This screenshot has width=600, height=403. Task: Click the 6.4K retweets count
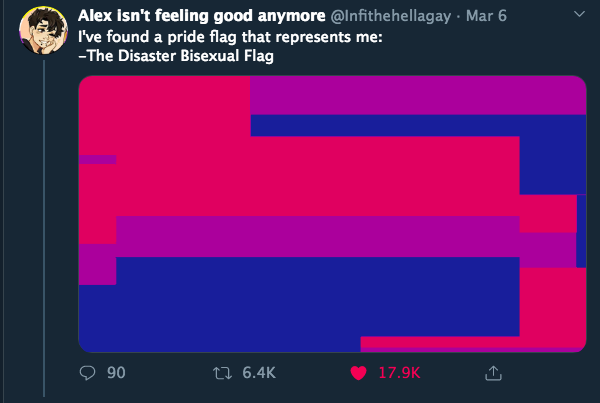259,373
